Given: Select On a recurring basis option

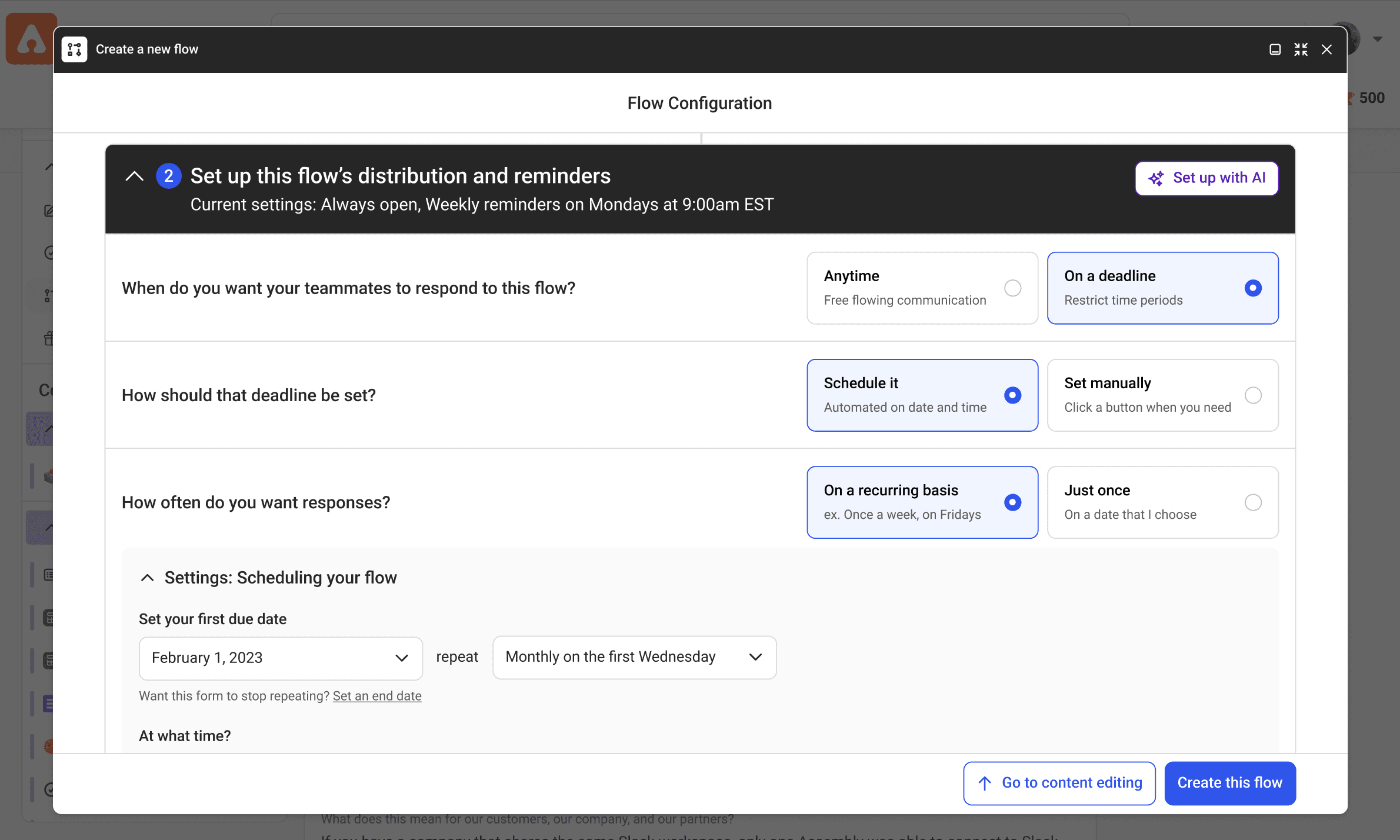Looking at the screenshot, I should tap(922, 502).
